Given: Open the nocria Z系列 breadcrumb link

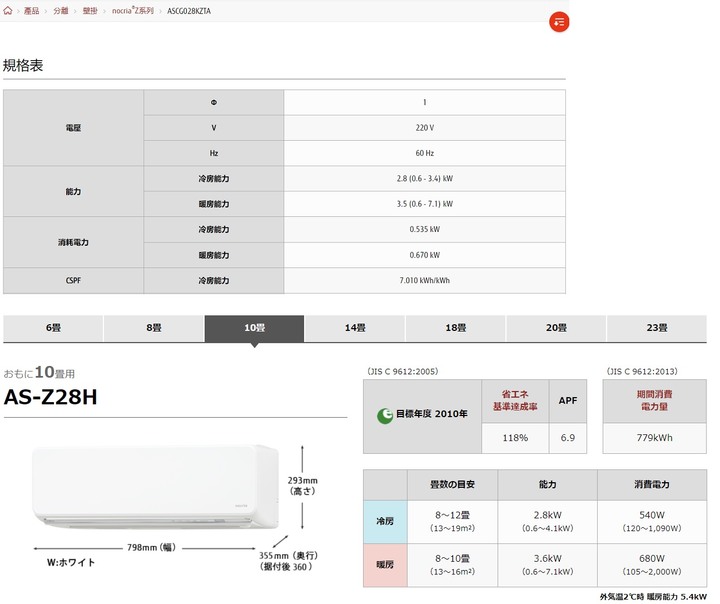Looking at the screenshot, I should 133,11.
